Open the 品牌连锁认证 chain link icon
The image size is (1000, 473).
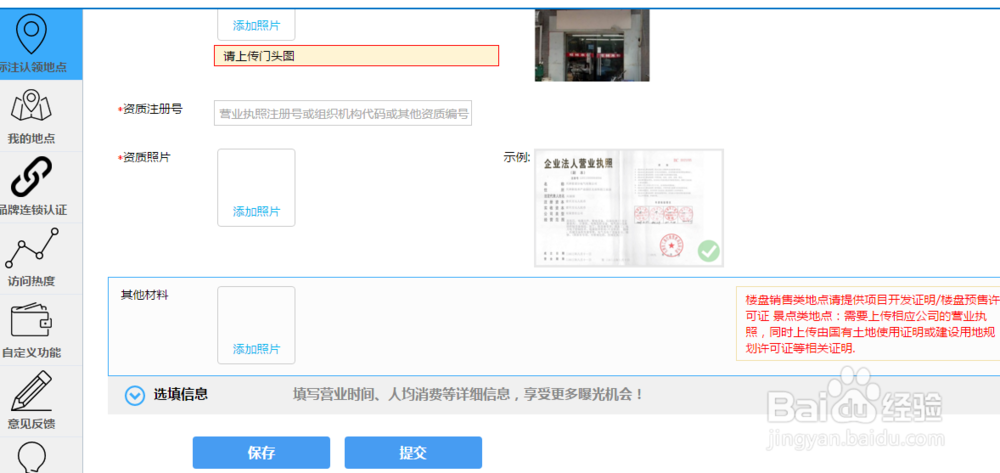point(31,177)
